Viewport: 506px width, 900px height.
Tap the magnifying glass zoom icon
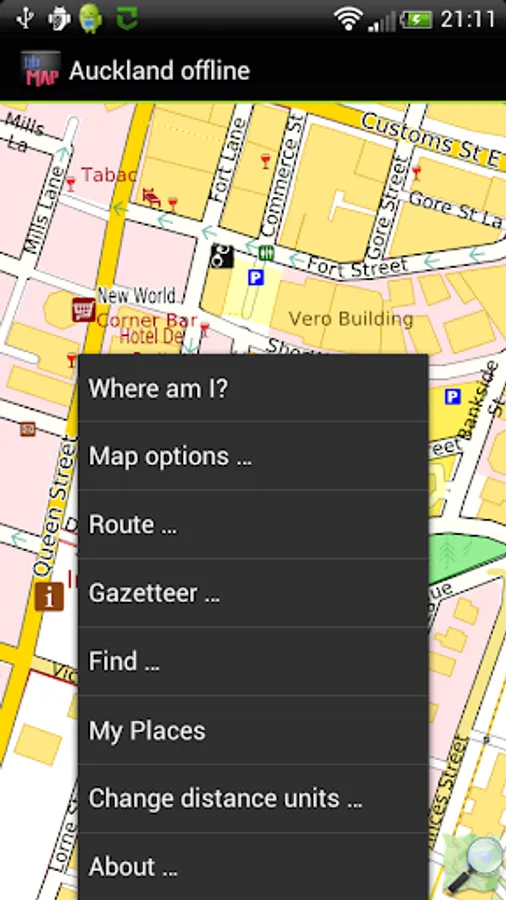[474, 863]
